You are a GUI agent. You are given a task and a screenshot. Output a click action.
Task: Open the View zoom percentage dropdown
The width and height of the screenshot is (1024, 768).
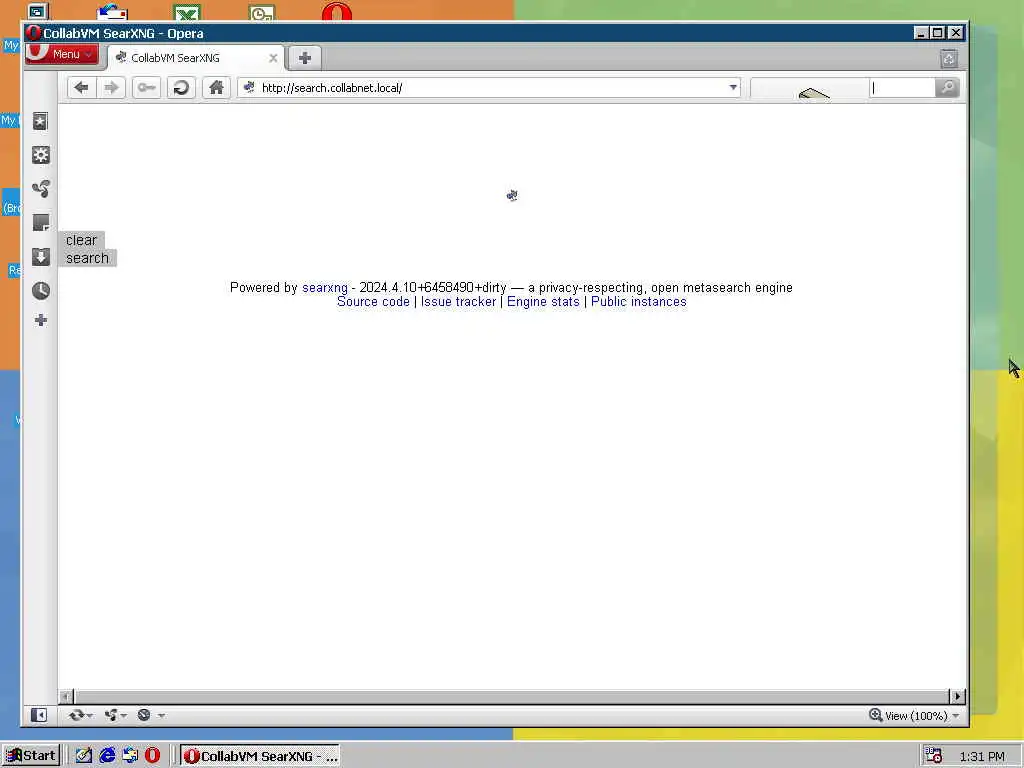pos(922,716)
